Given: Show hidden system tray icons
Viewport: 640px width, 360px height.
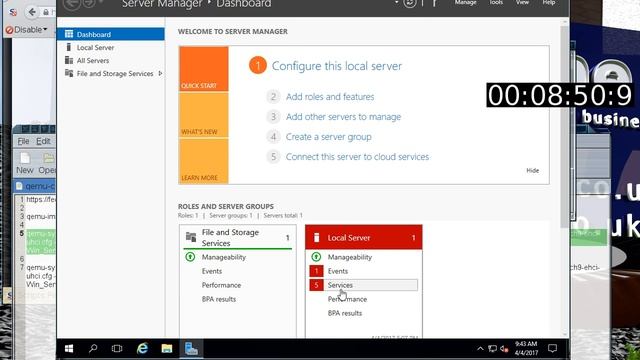Looking at the screenshot, I should 480,349.
